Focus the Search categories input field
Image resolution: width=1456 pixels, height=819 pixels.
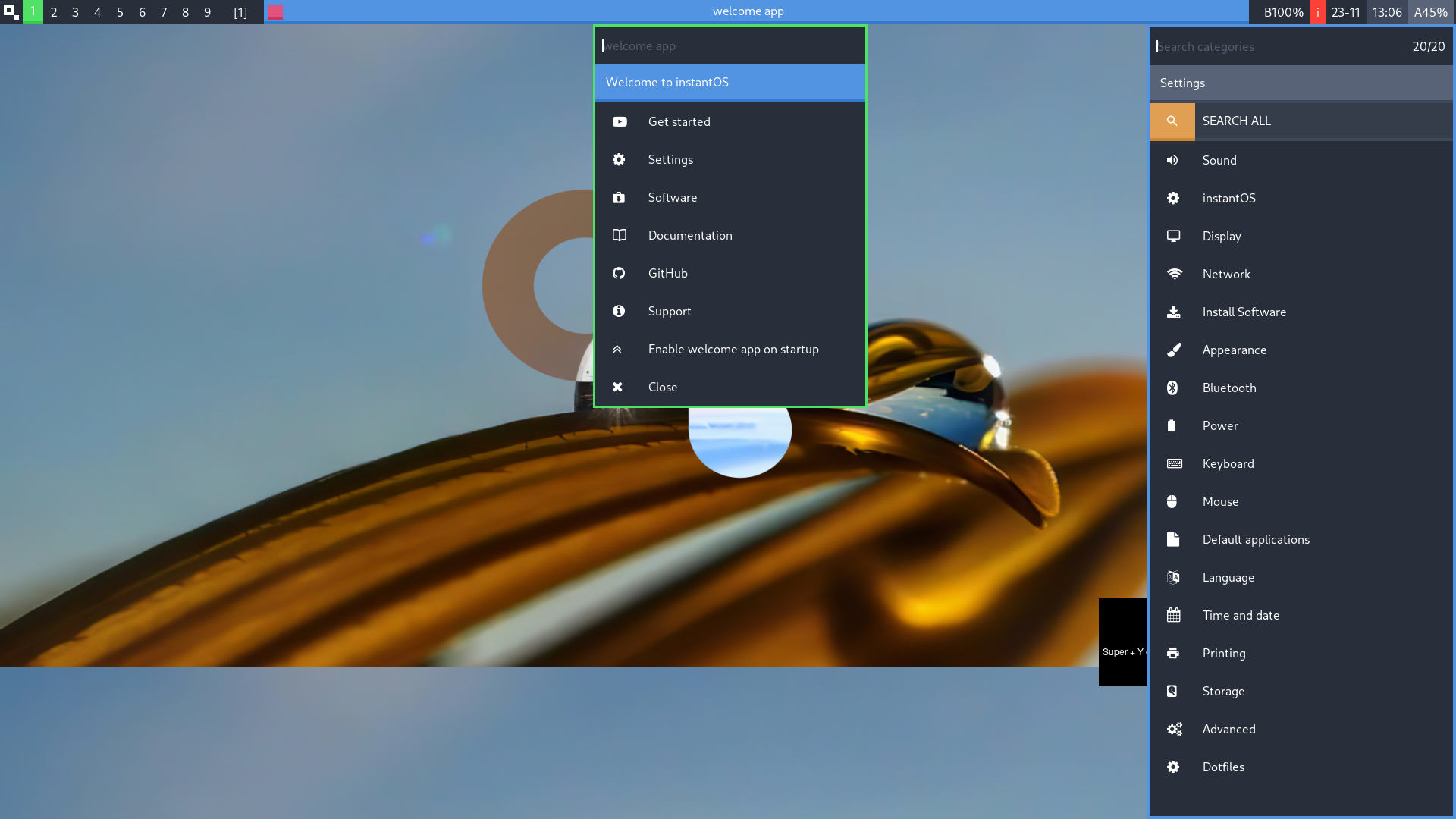point(1278,46)
